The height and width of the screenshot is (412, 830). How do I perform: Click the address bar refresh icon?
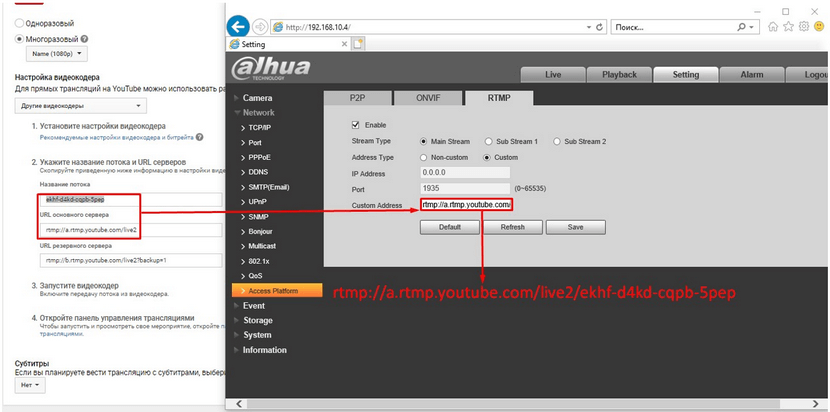[x=600, y=27]
